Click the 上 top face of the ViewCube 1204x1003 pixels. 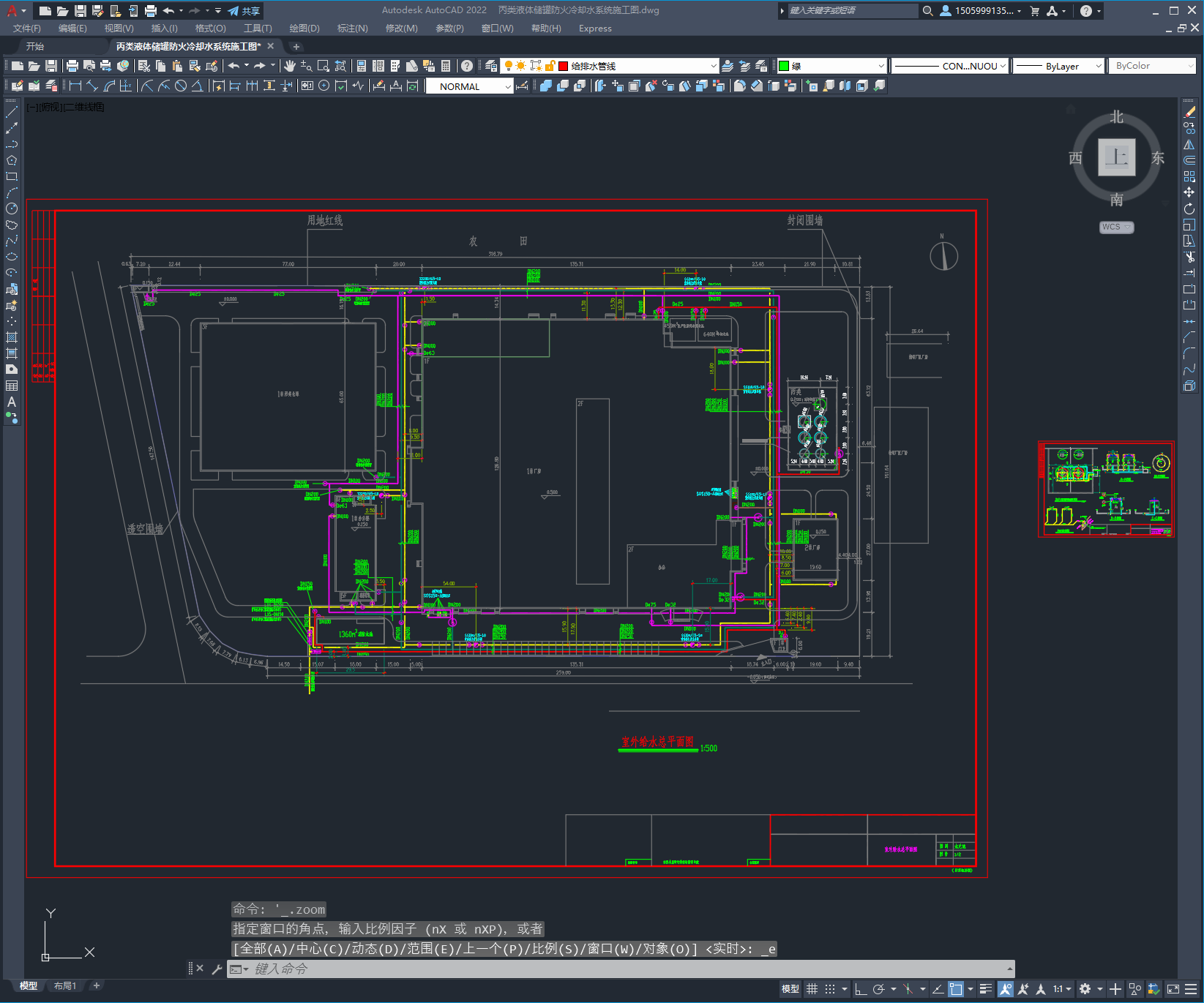(x=1116, y=157)
